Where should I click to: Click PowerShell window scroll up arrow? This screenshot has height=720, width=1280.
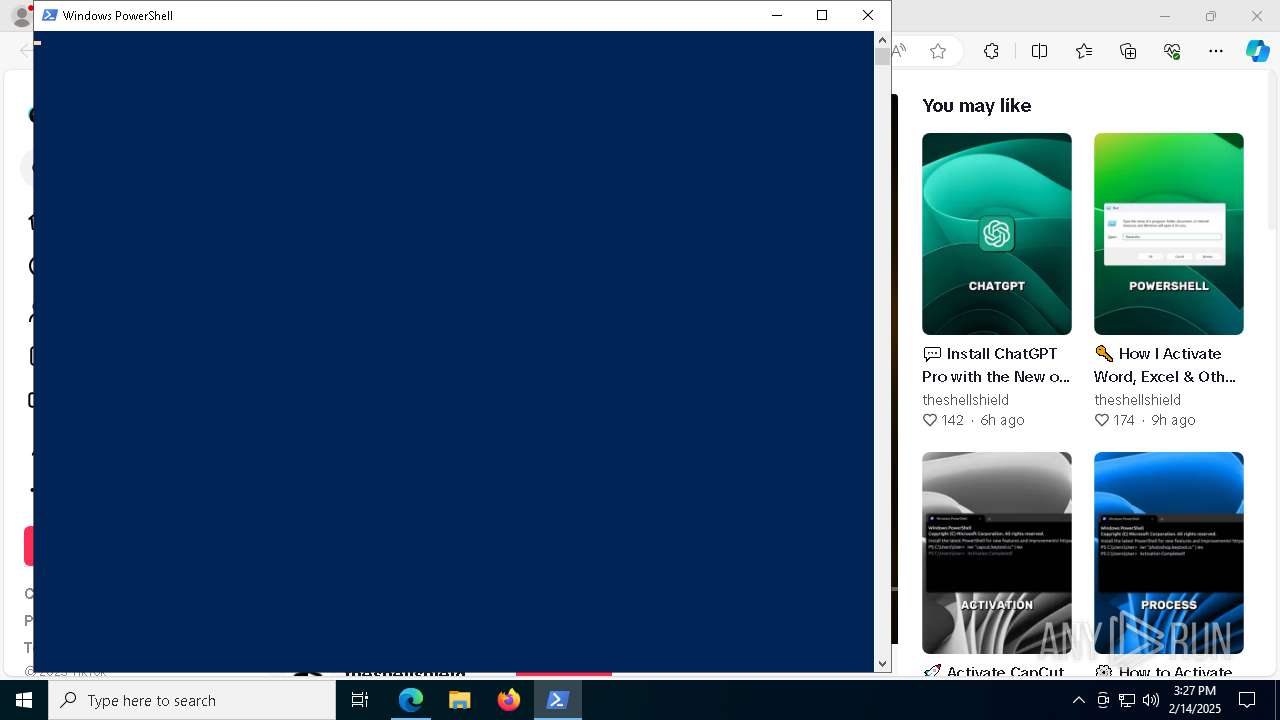click(882, 40)
